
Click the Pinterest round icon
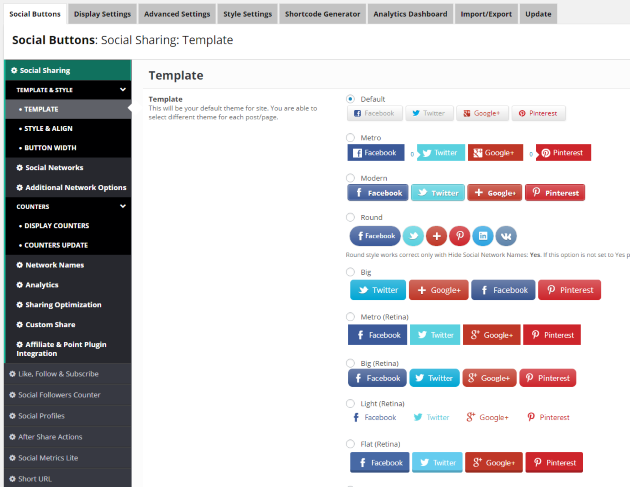460,236
